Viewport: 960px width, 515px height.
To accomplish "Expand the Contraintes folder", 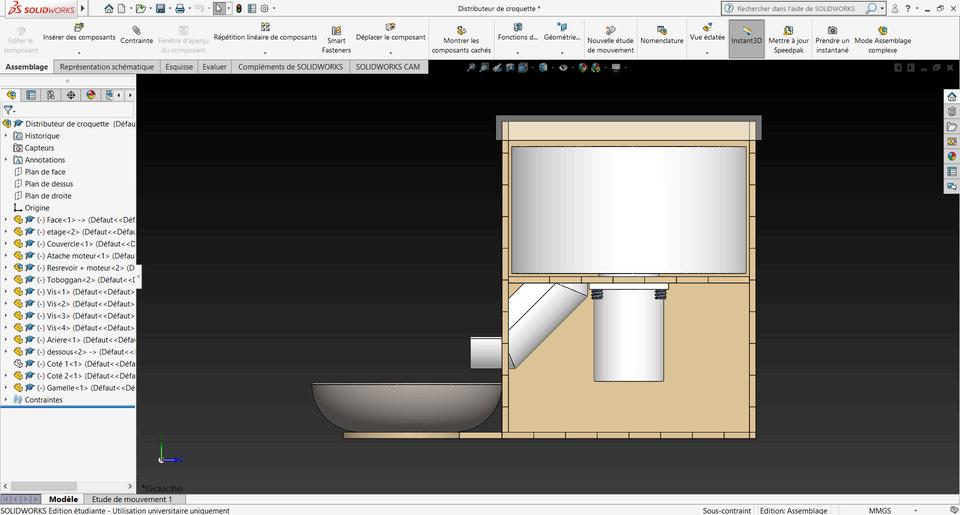I will (x=6, y=400).
